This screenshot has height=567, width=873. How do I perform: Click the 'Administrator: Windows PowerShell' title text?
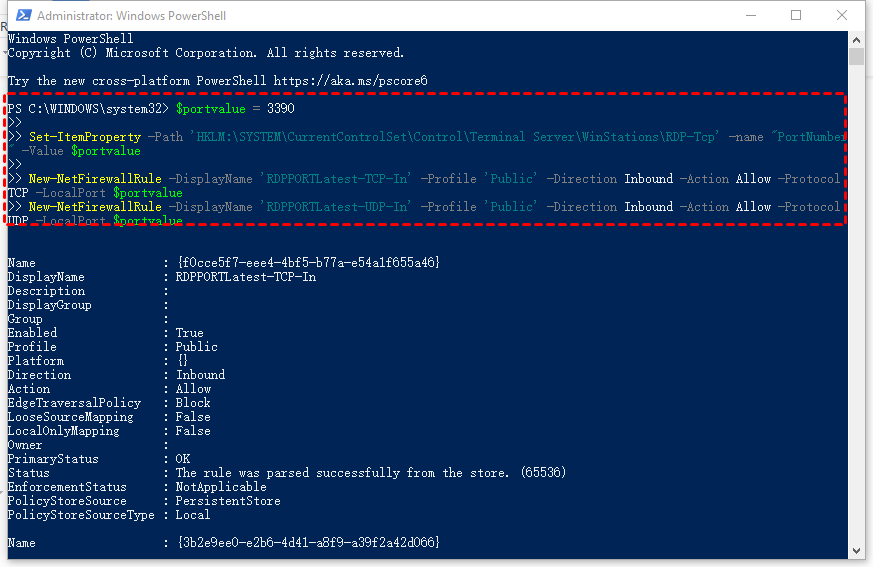coord(131,16)
